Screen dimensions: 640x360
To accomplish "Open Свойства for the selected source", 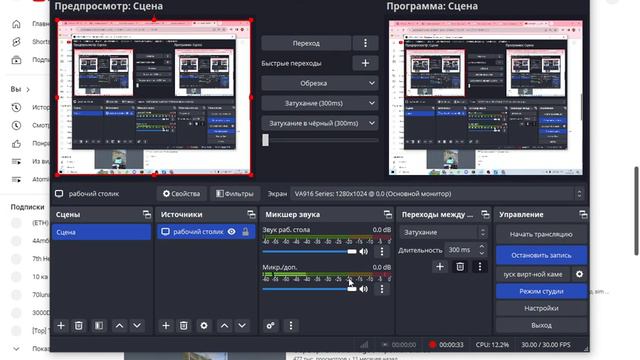I will click(x=182, y=194).
